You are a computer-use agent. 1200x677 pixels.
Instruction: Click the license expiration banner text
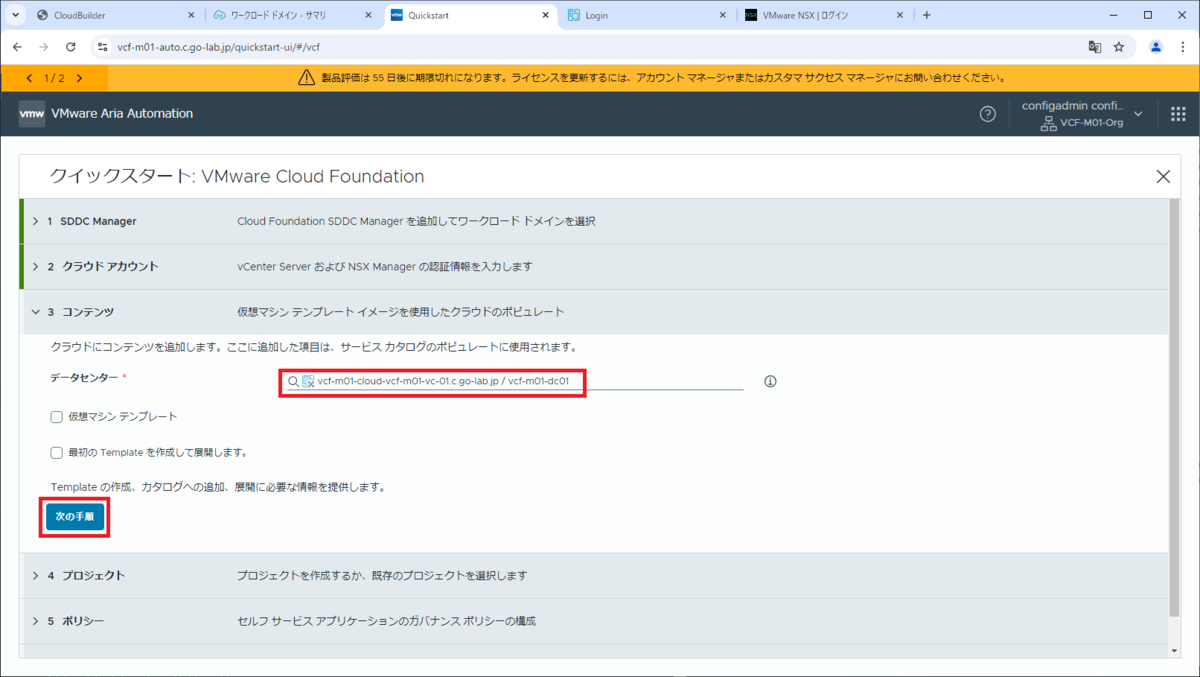(x=662, y=78)
